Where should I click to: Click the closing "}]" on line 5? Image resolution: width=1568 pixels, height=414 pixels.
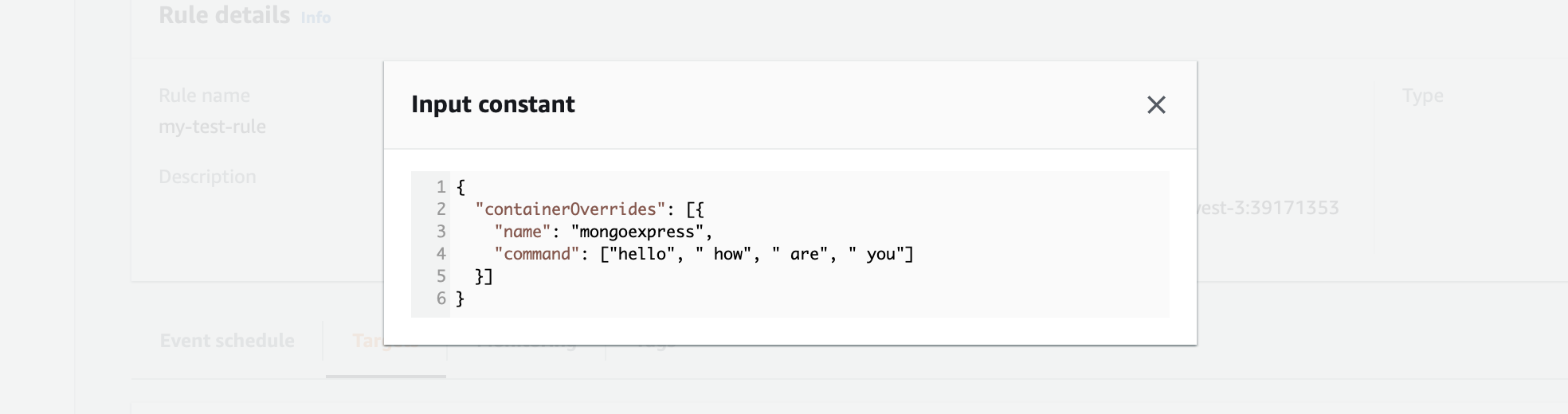pyautogui.click(x=484, y=276)
